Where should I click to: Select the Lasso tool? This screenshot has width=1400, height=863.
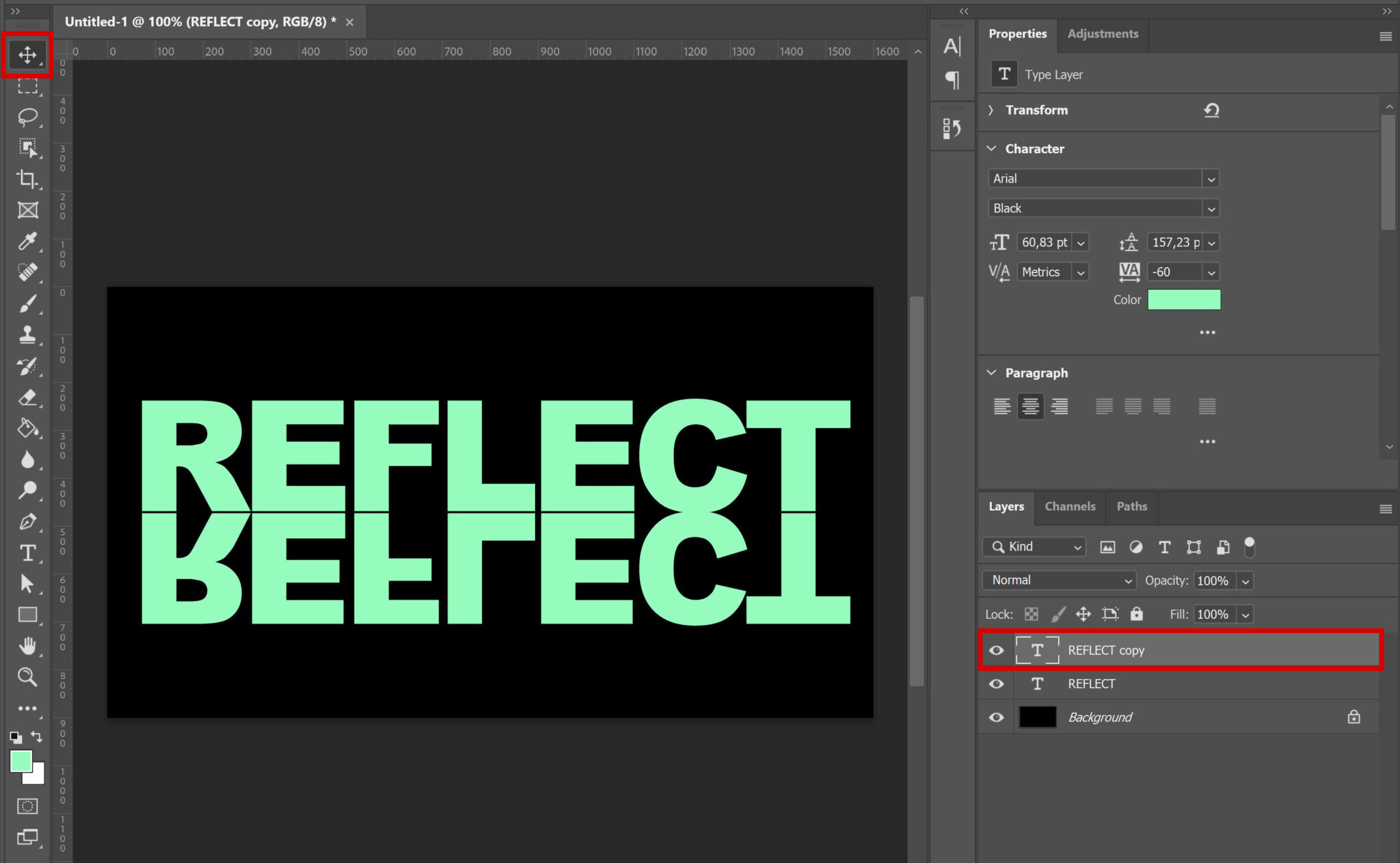click(27, 116)
